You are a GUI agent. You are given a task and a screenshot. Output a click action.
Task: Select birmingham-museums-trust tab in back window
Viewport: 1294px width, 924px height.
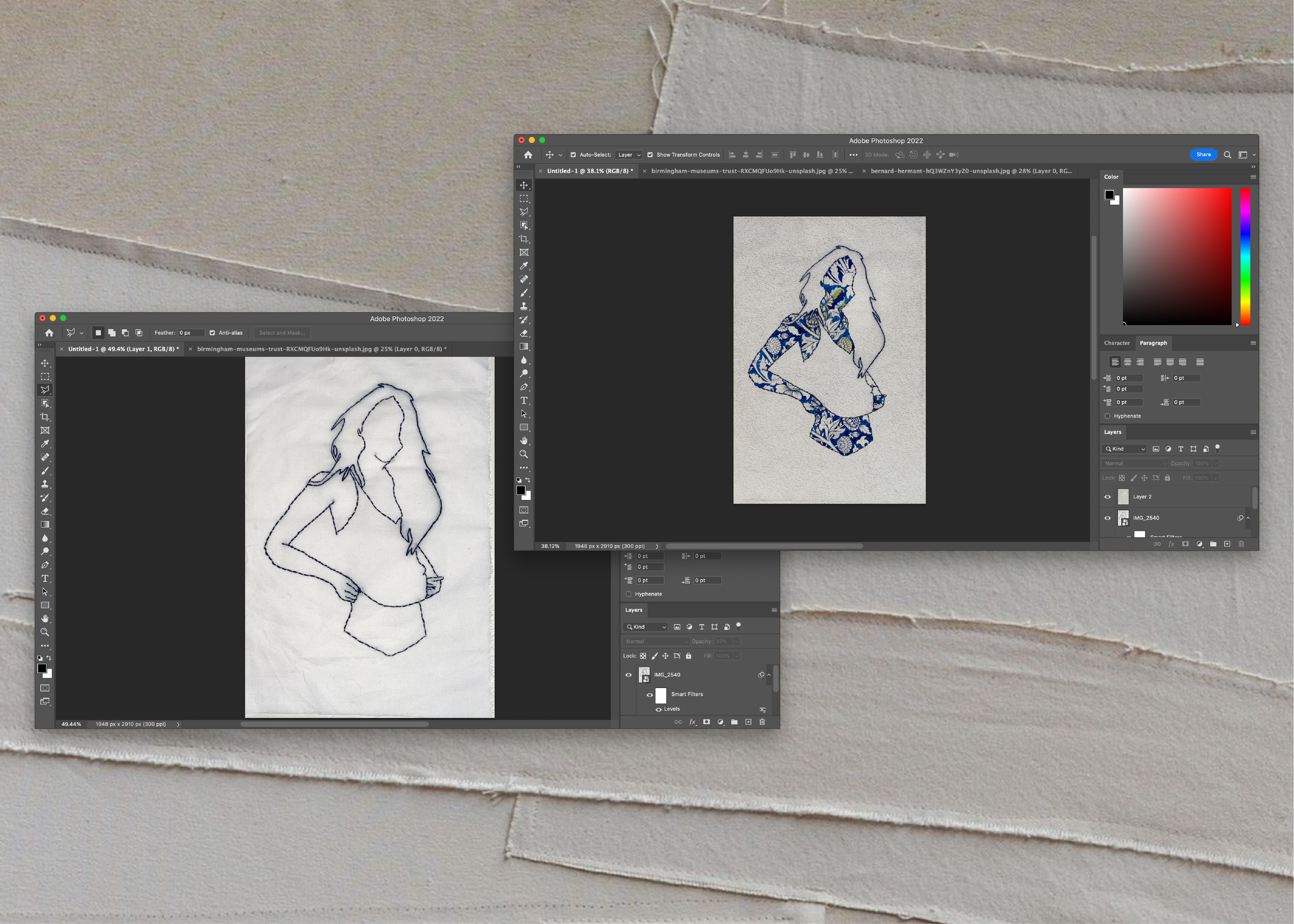(x=321, y=349)
